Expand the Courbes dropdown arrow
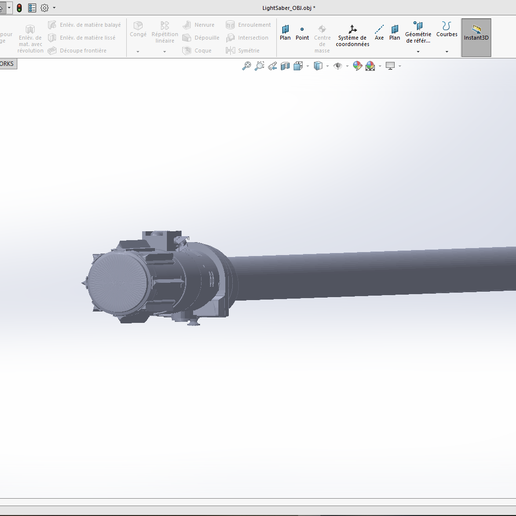The width and height of the screenshot is (516, 516). (447, 52)
